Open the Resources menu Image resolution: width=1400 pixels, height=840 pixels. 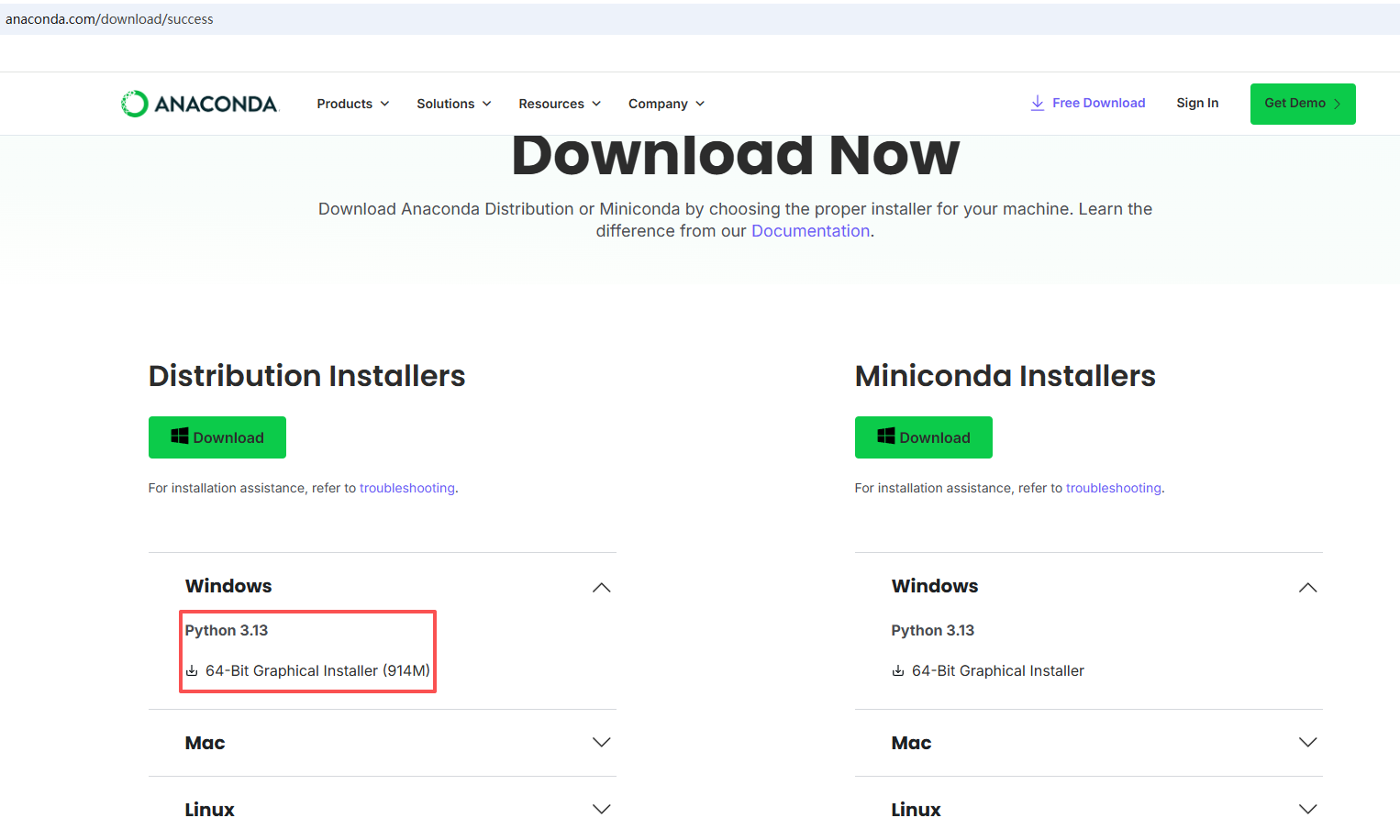click(x=560, y=104)
